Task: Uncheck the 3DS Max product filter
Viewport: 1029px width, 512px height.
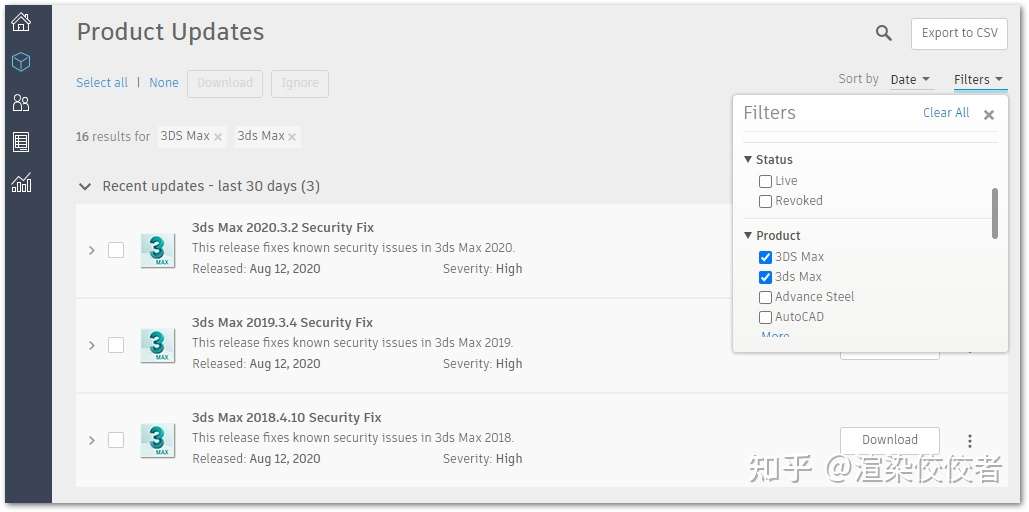Action: (765, 257)
